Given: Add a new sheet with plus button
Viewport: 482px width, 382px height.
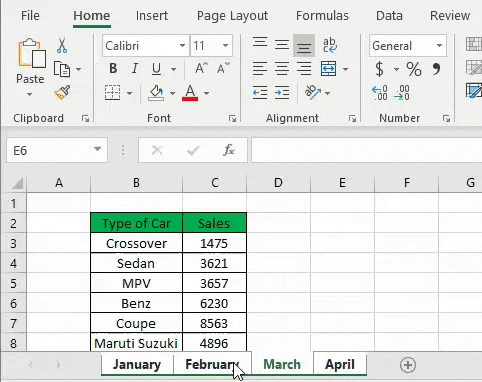Looking at the screenshot, I should point(408,365).
